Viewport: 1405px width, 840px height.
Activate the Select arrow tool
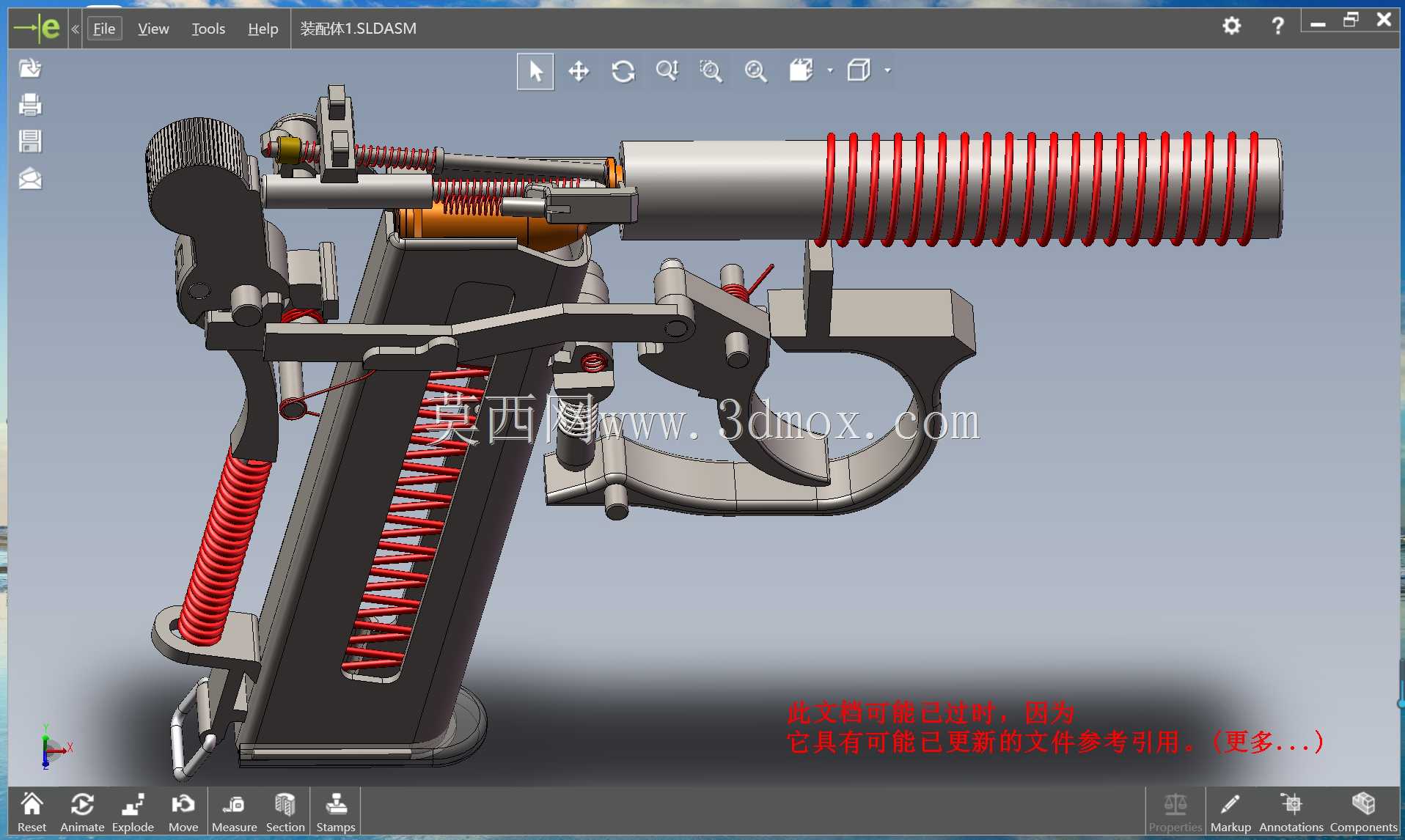(x=535, y=71)
